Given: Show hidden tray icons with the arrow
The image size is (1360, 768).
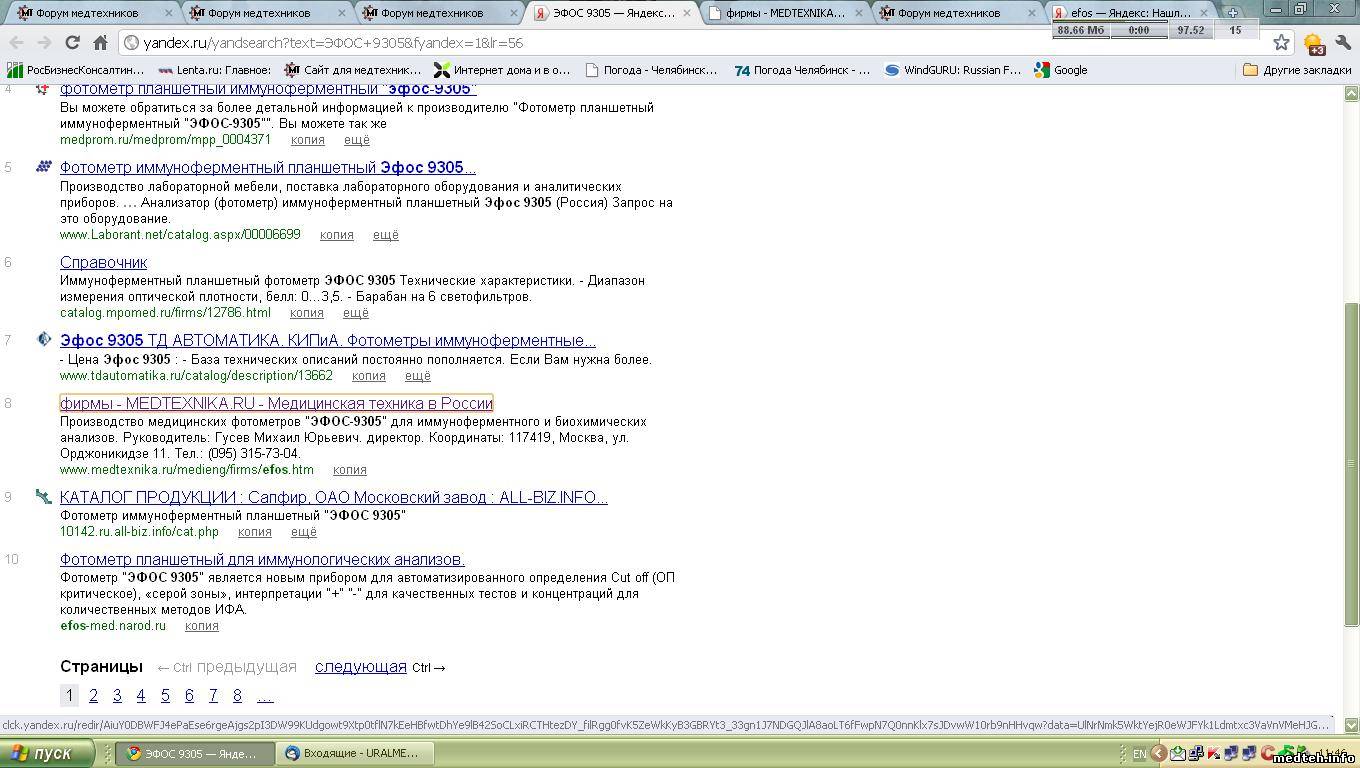Looking at the screenshot, I should [x=1158, y=753].
